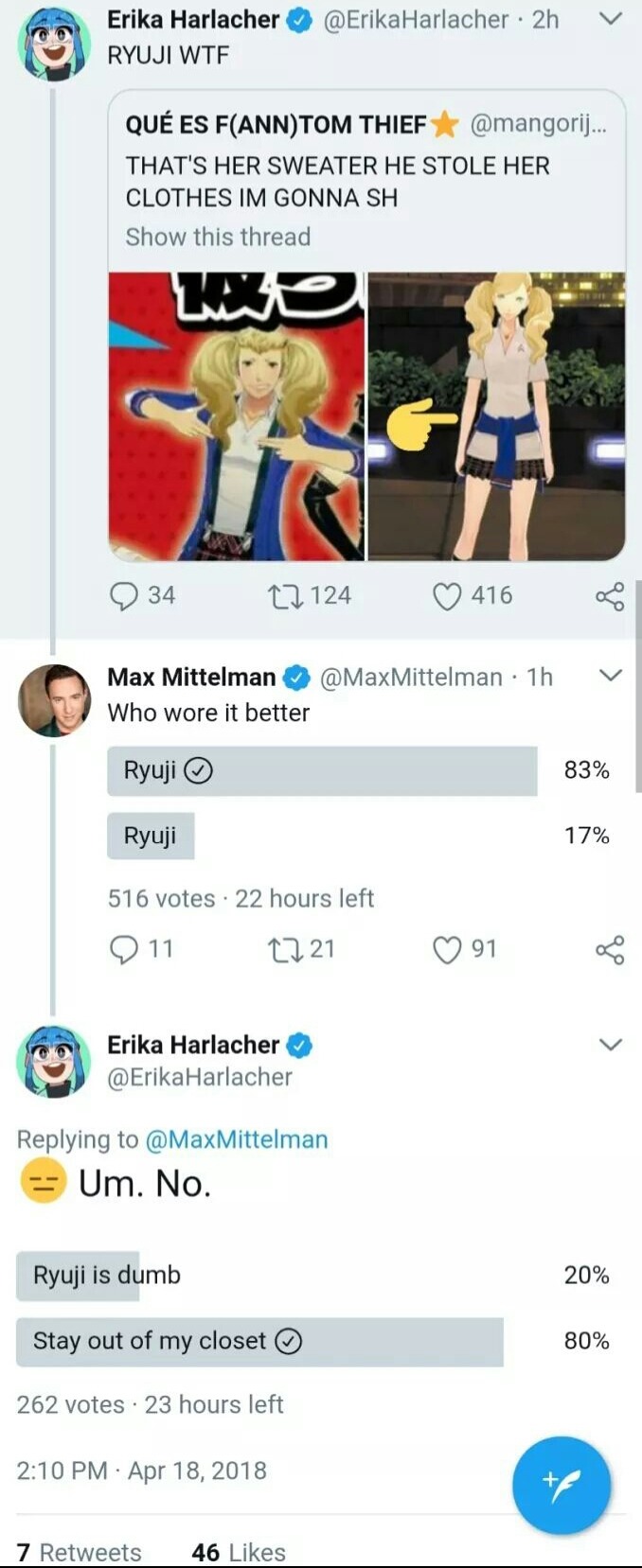Retweet Max Mittelman's poll tweet
The height and width of the screenshot is (1568, 642).
point(282,949)
